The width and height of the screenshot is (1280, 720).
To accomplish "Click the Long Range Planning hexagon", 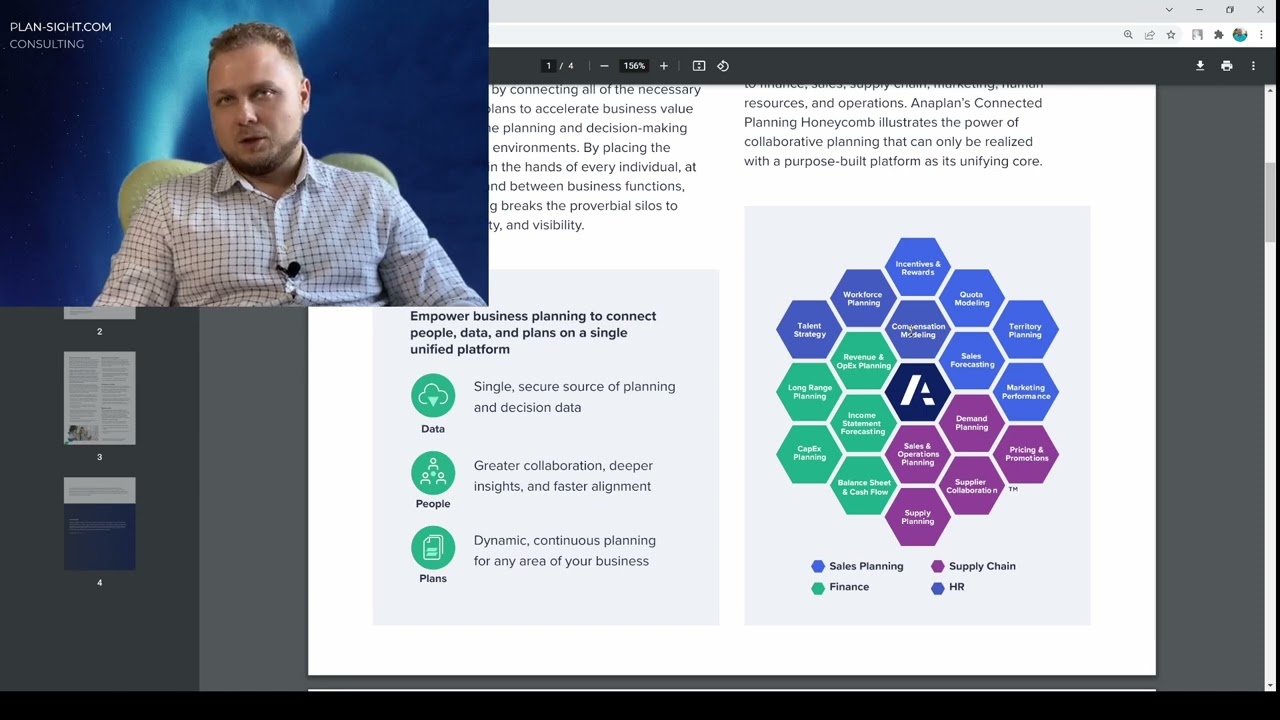I will click(x=809, y=392).
